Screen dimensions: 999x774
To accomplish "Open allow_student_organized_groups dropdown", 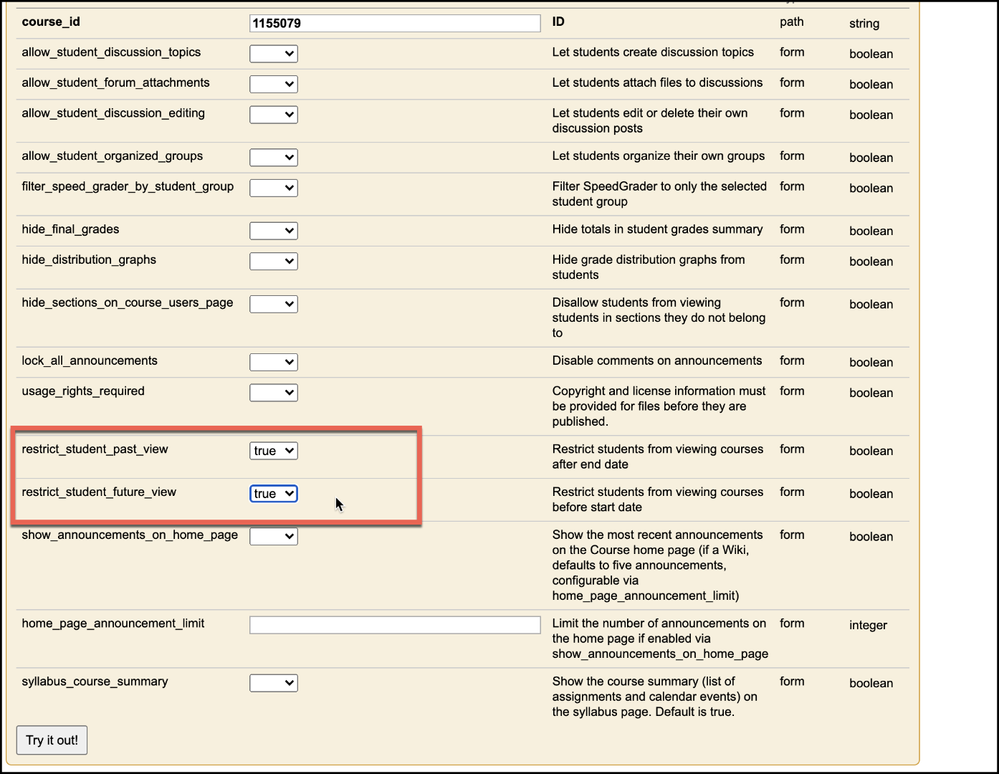I will pyautogui.click(x=273, y=157).
